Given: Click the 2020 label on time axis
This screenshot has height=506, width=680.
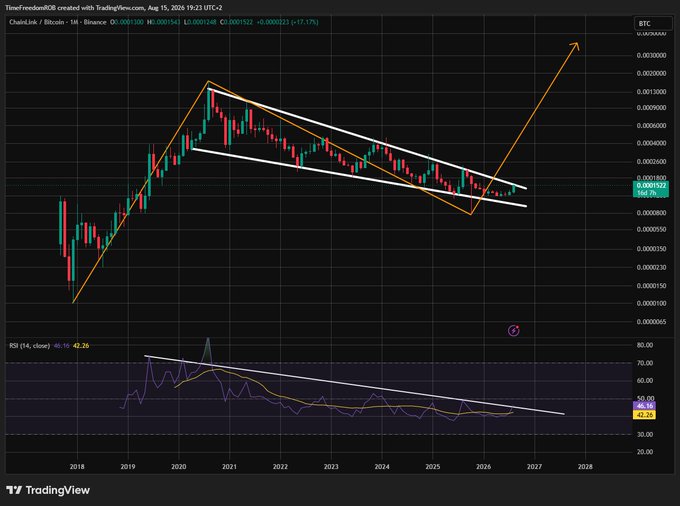Looking at the screenshot, I should [x=179, y=467].
